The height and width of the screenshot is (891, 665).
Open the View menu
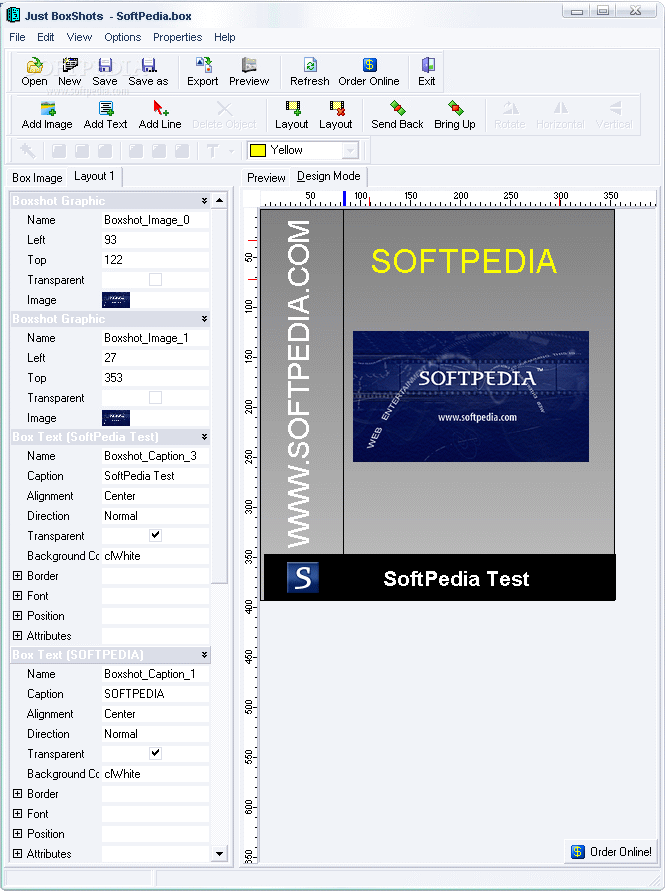pyautogui.click(x=79, y=38)
